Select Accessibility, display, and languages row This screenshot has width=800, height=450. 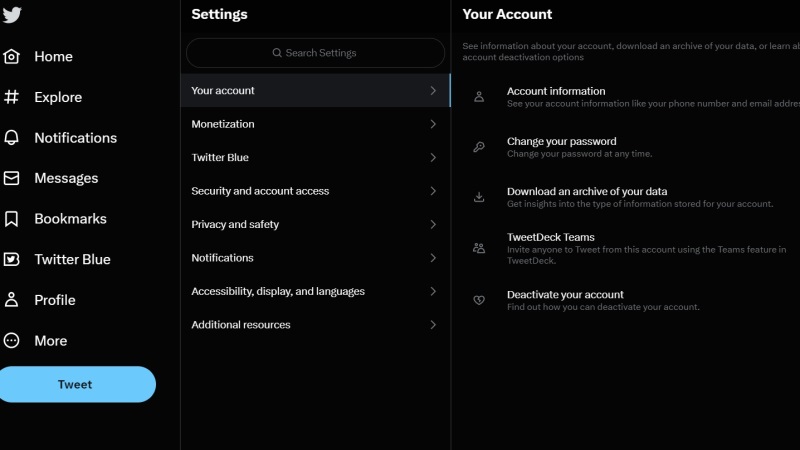(315, 291)
